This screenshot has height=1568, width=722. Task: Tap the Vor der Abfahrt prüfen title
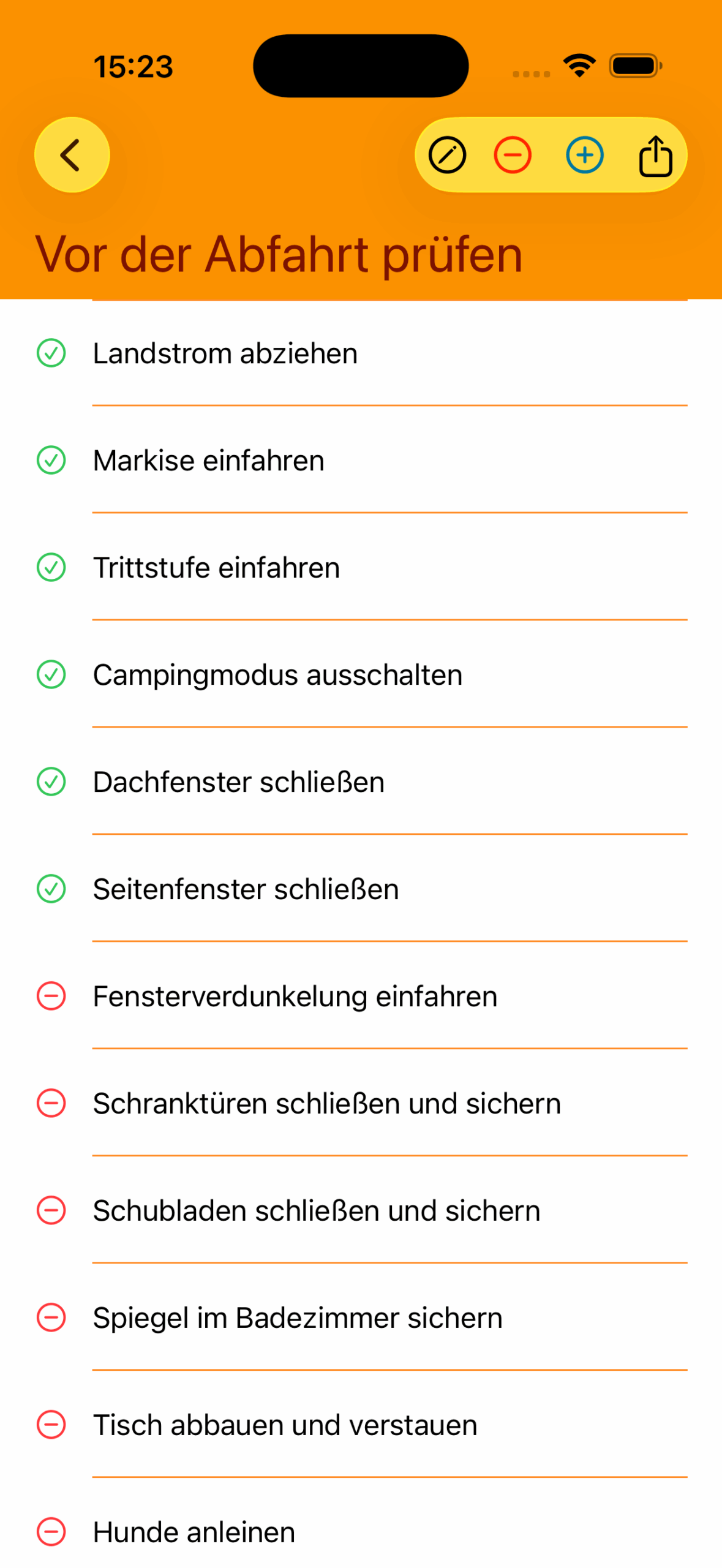279,254
